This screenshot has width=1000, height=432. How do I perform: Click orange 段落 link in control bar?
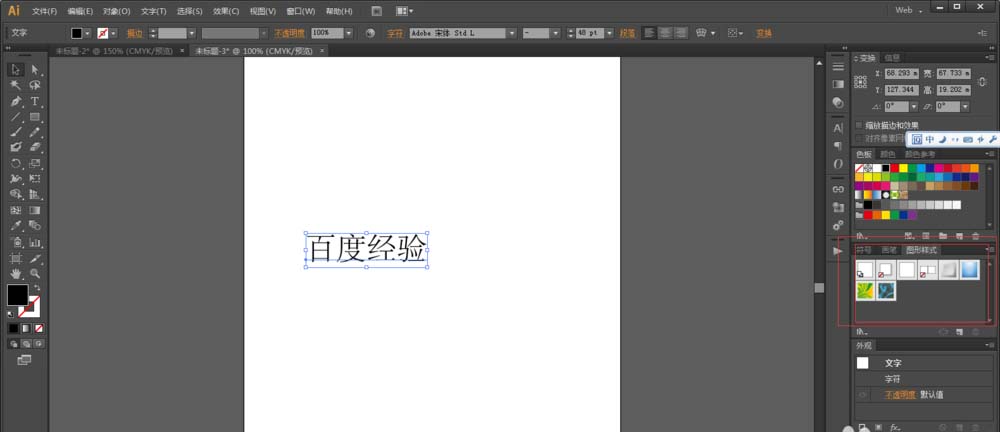628,33
